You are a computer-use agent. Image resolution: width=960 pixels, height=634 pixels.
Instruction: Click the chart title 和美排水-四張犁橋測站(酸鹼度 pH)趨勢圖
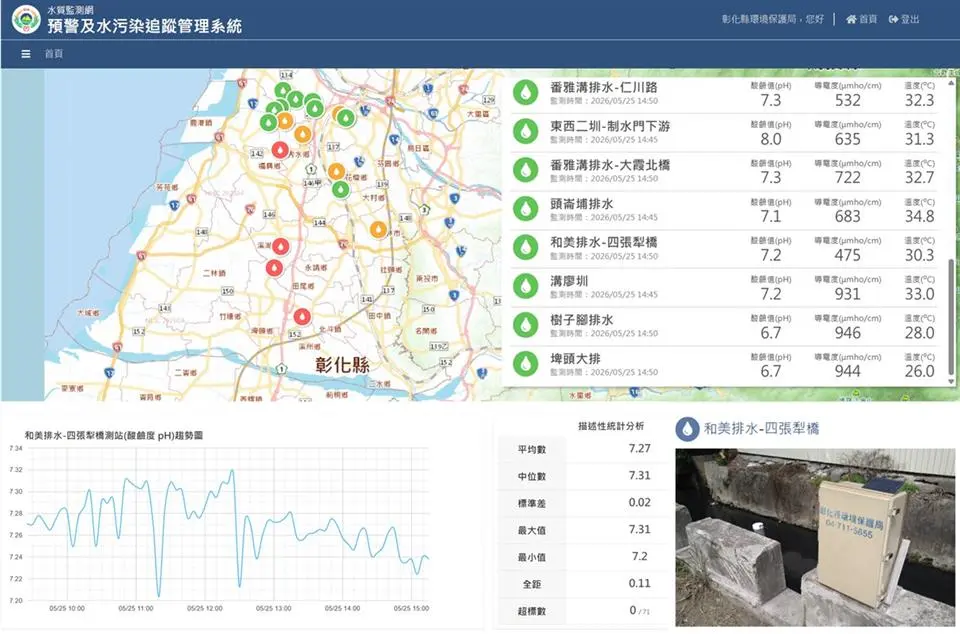pos(114,436)
